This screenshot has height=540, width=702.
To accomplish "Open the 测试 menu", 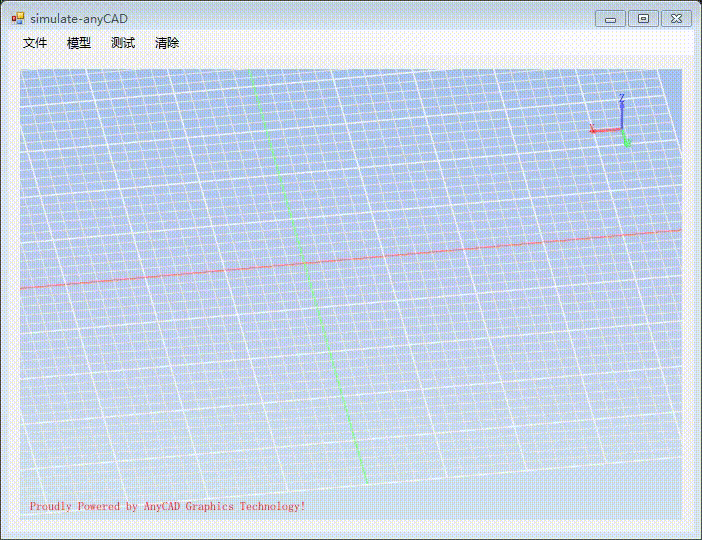I will point(123,43).
